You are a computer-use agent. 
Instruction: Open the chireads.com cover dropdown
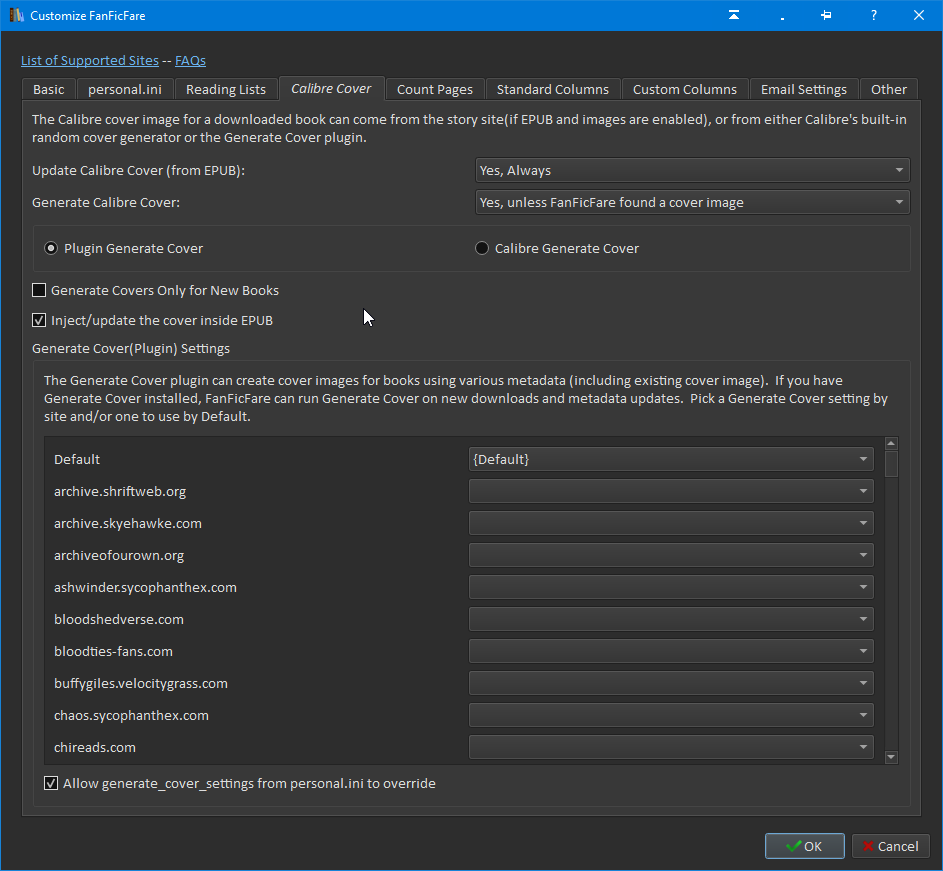coord(671,747)
